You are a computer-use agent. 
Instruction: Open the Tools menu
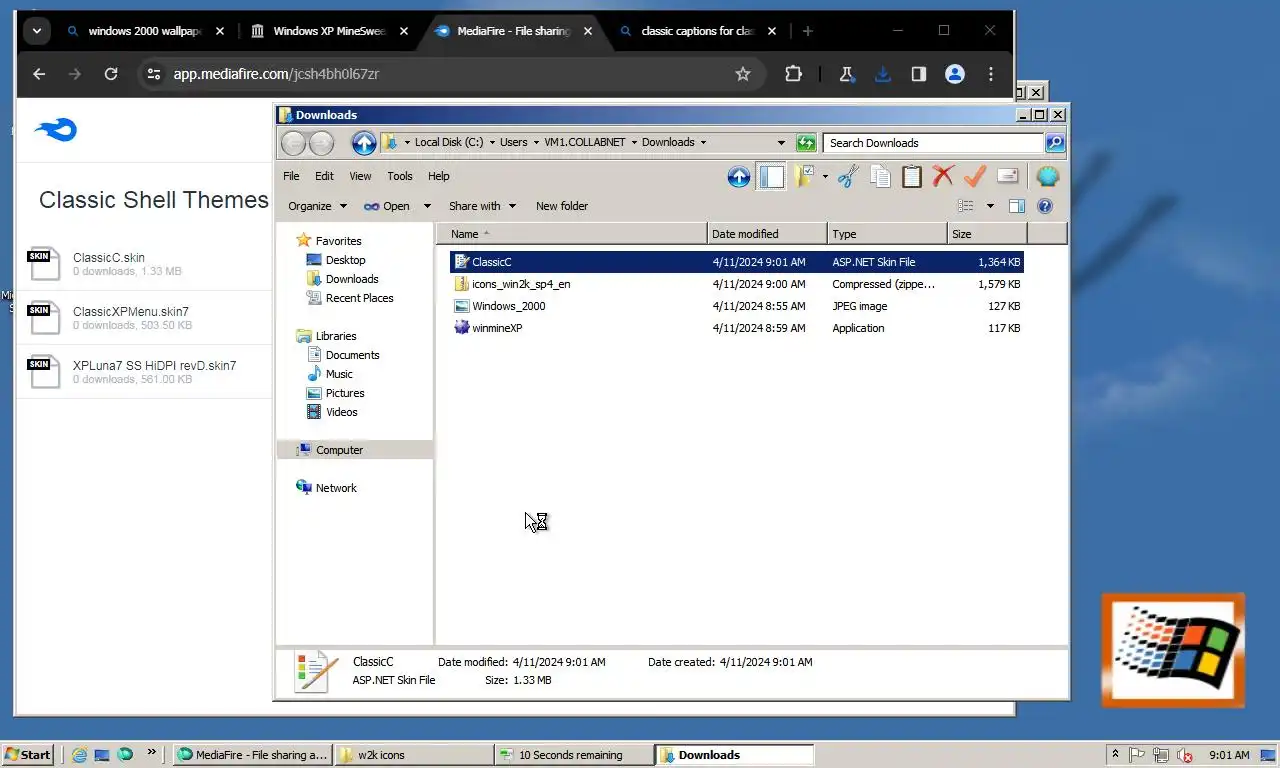click(x=400, y=176)
